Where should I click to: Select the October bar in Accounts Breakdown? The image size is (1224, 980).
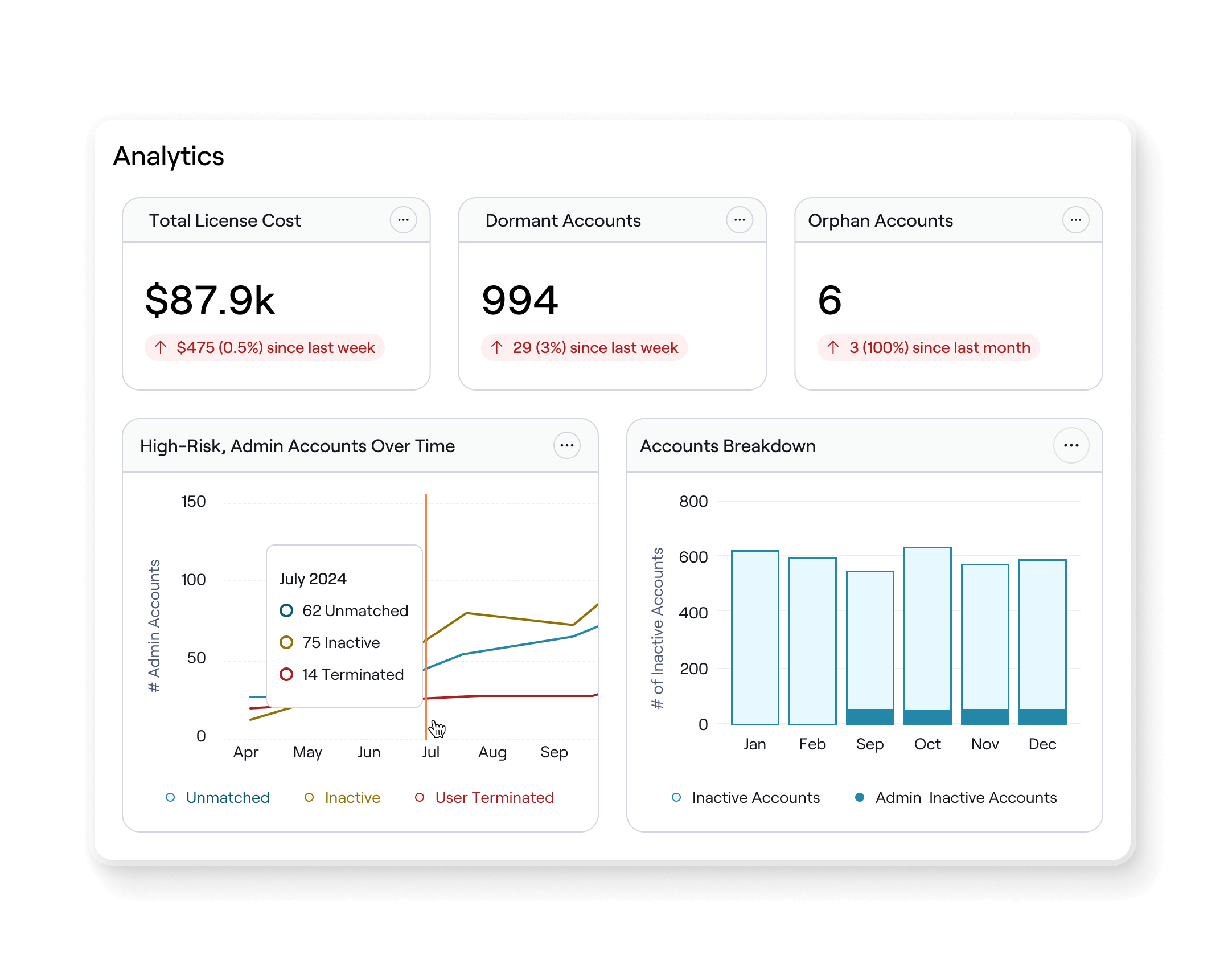tap(927, 626)
